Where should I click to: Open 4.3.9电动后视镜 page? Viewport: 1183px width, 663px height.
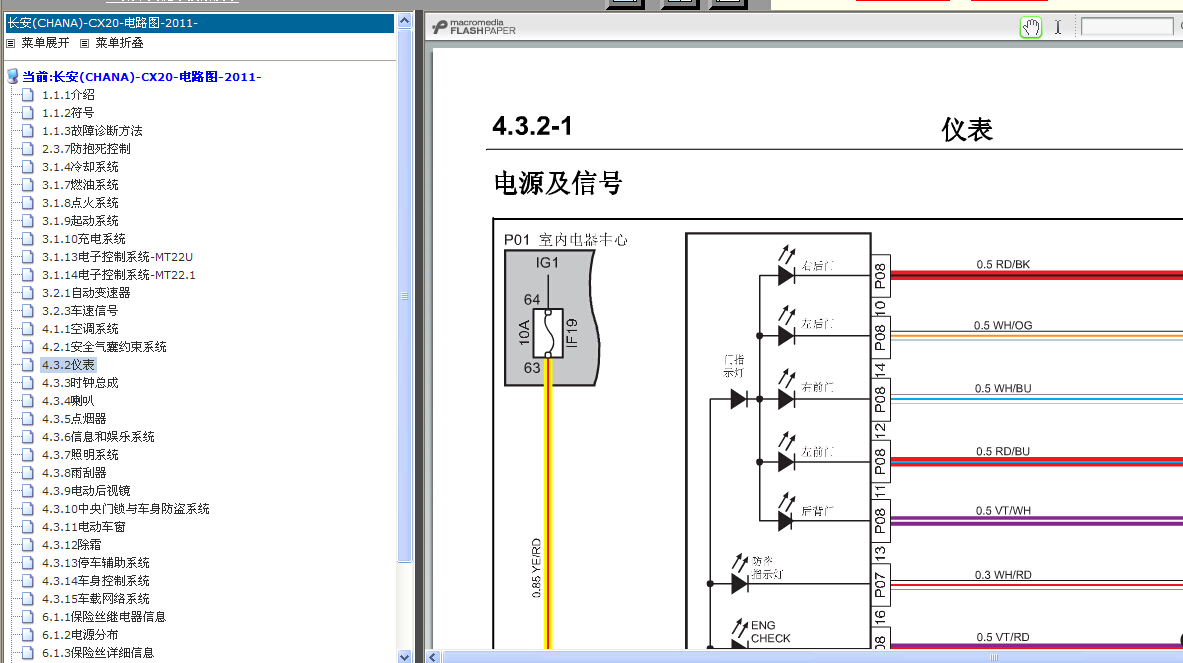tap(86, 491)
